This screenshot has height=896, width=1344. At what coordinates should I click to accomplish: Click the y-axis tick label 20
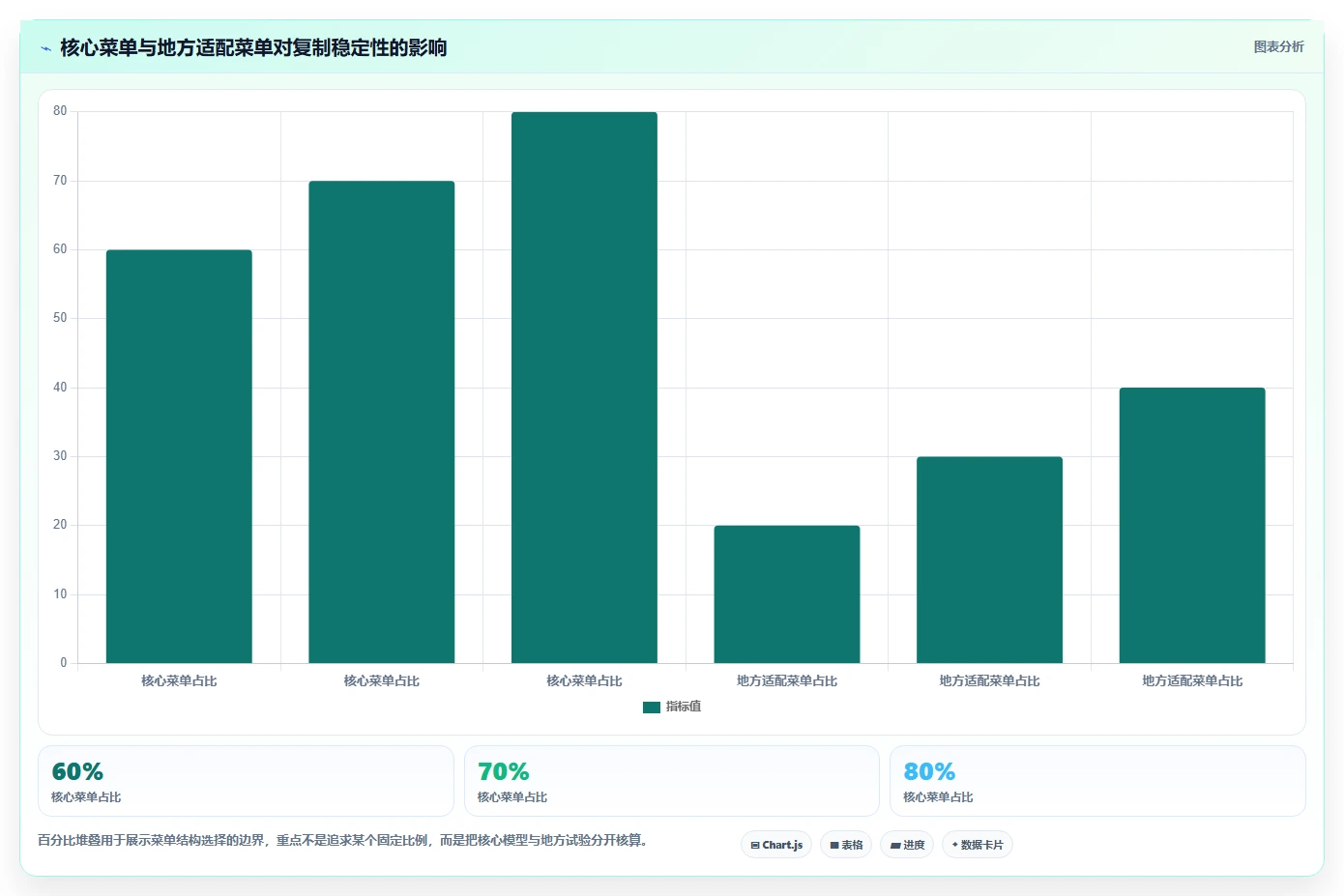[60, 525]
